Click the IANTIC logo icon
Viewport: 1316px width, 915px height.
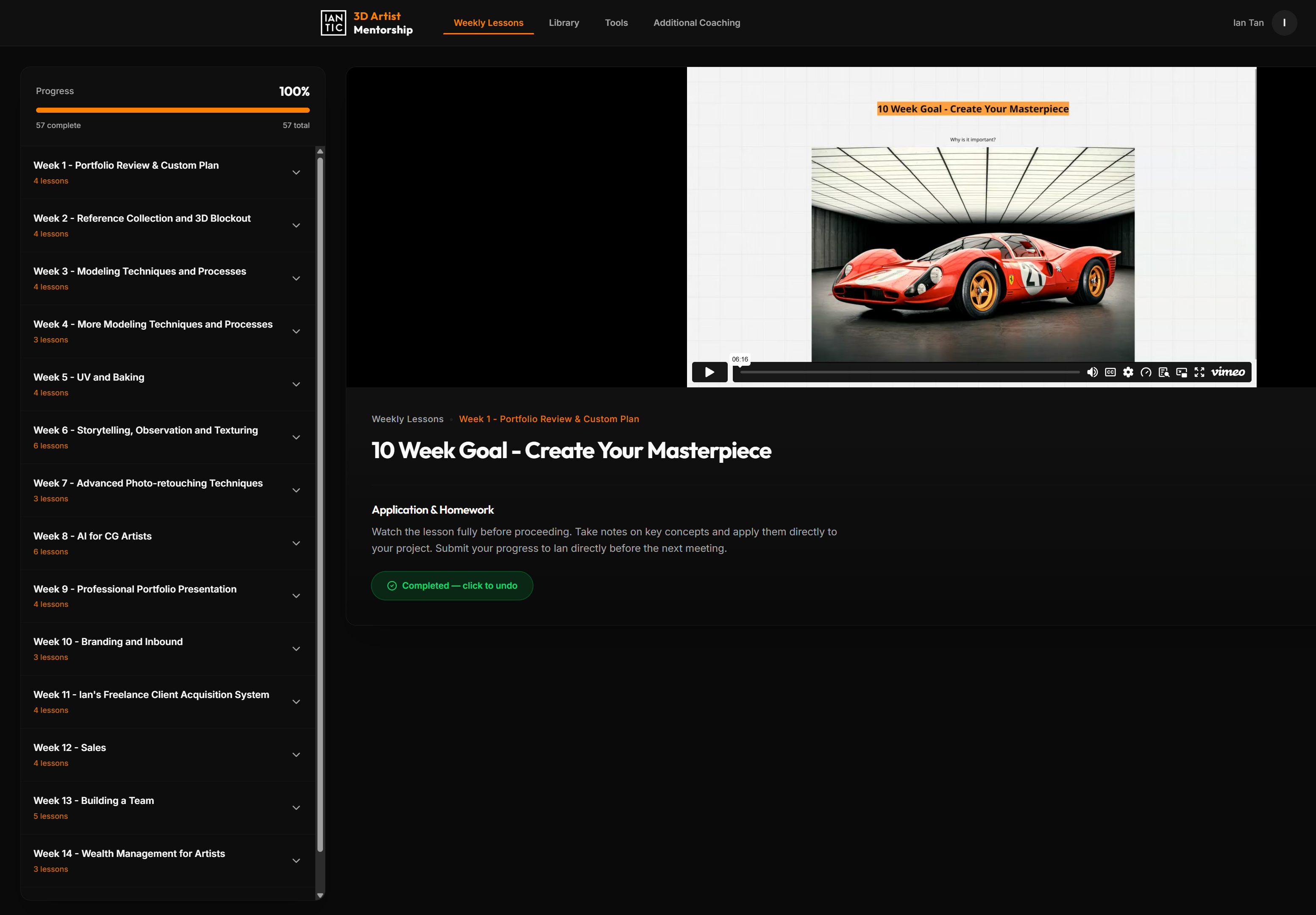pyautogui.click(x=333, y=23)
